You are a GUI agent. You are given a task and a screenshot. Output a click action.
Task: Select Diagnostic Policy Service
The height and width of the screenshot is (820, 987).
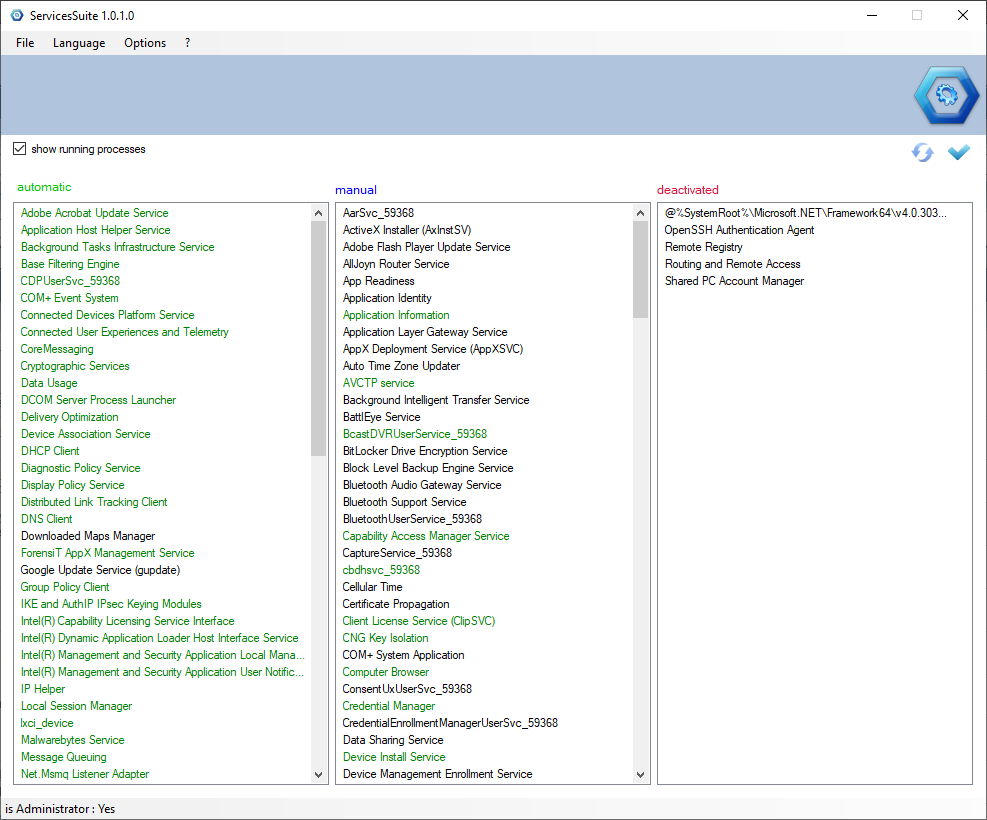81,468
